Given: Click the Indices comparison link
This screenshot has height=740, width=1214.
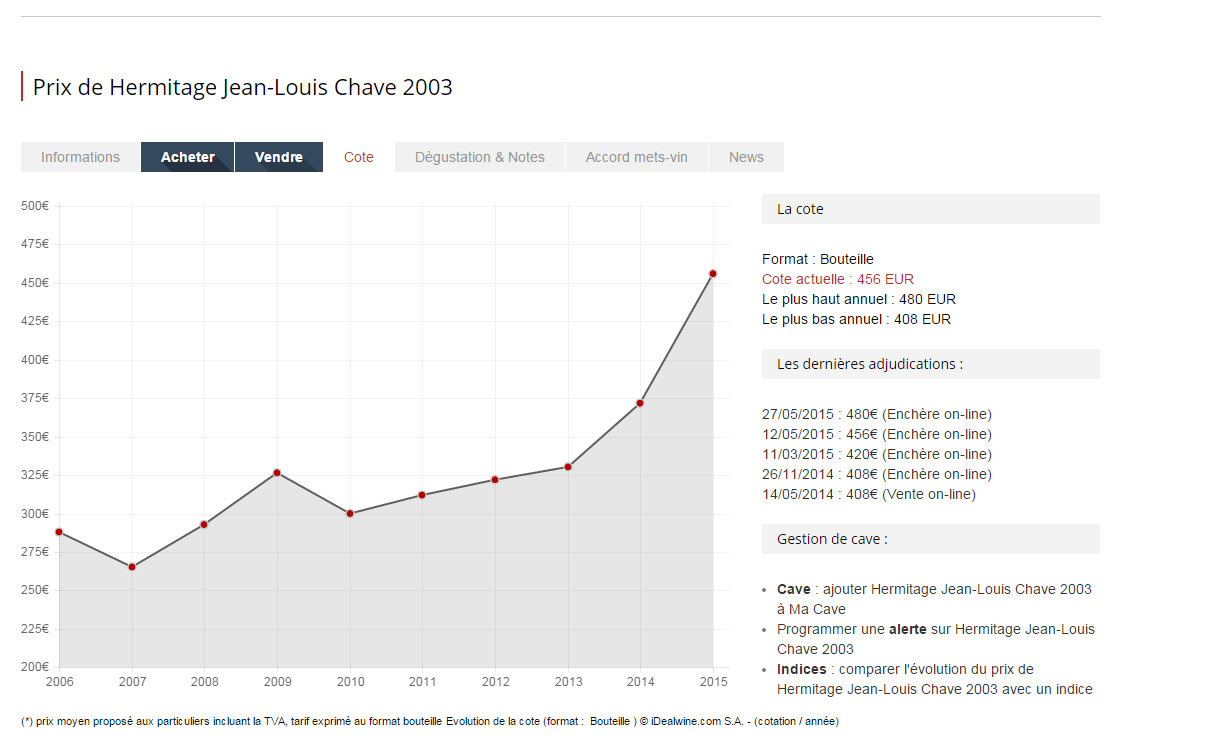Looking at the screenshot, I should coord(802,669).
